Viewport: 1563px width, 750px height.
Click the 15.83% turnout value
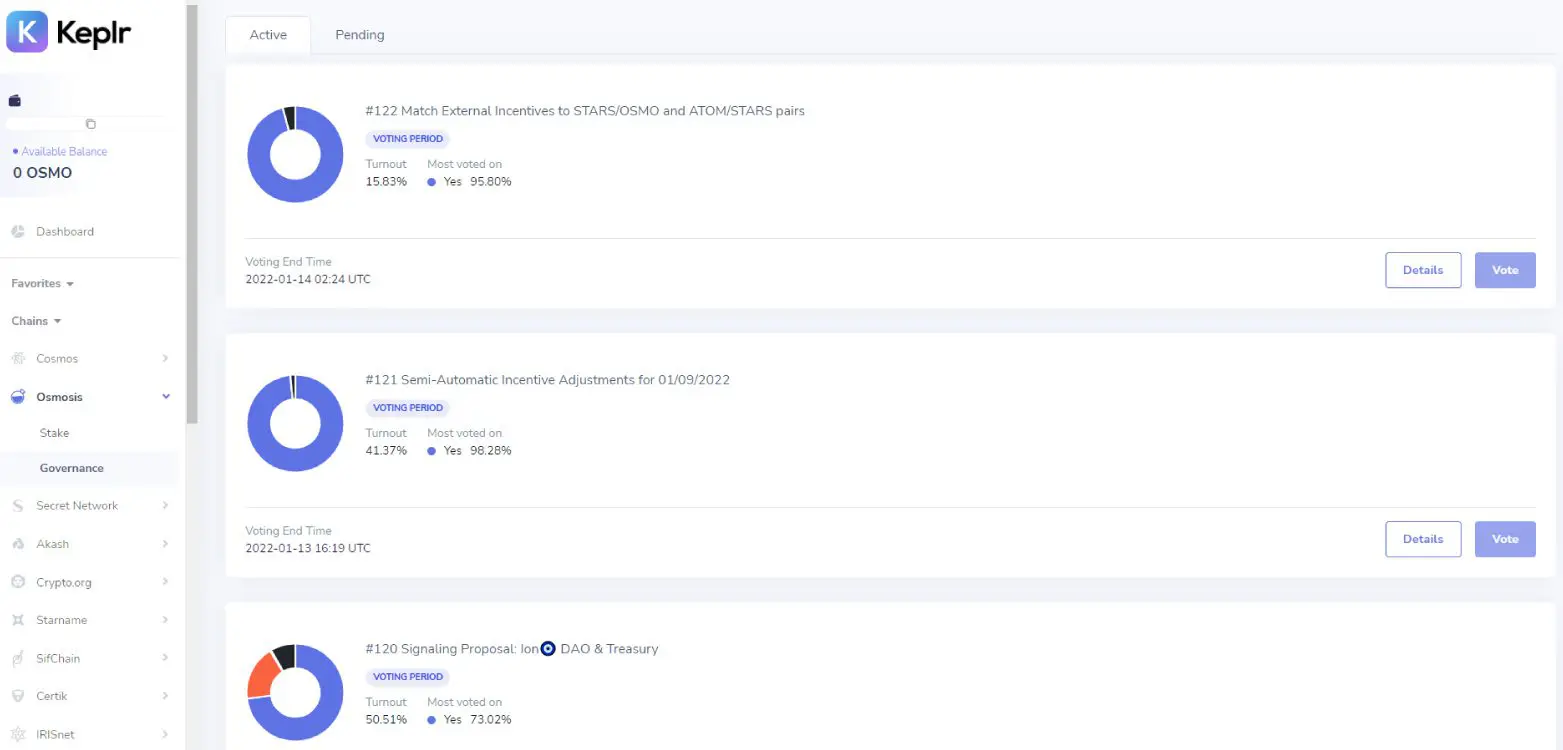pyautogui.click(x=386, y=182)
